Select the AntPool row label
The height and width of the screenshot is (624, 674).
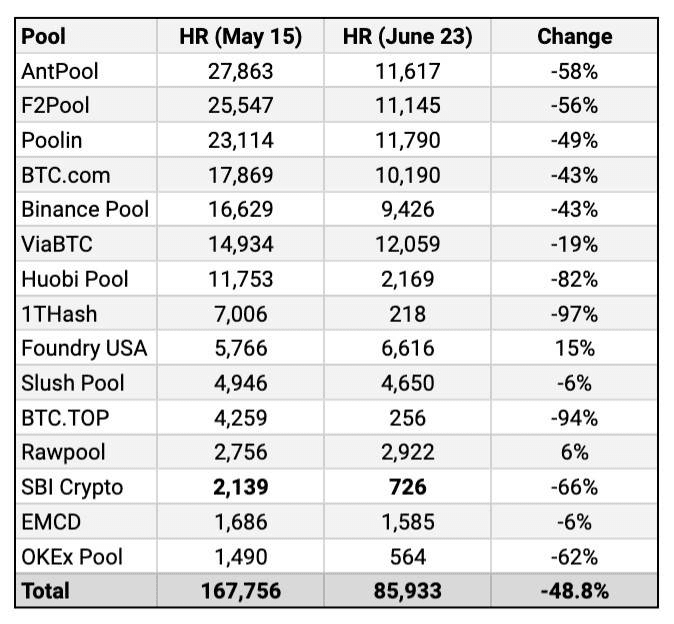[x=60, y=71]
